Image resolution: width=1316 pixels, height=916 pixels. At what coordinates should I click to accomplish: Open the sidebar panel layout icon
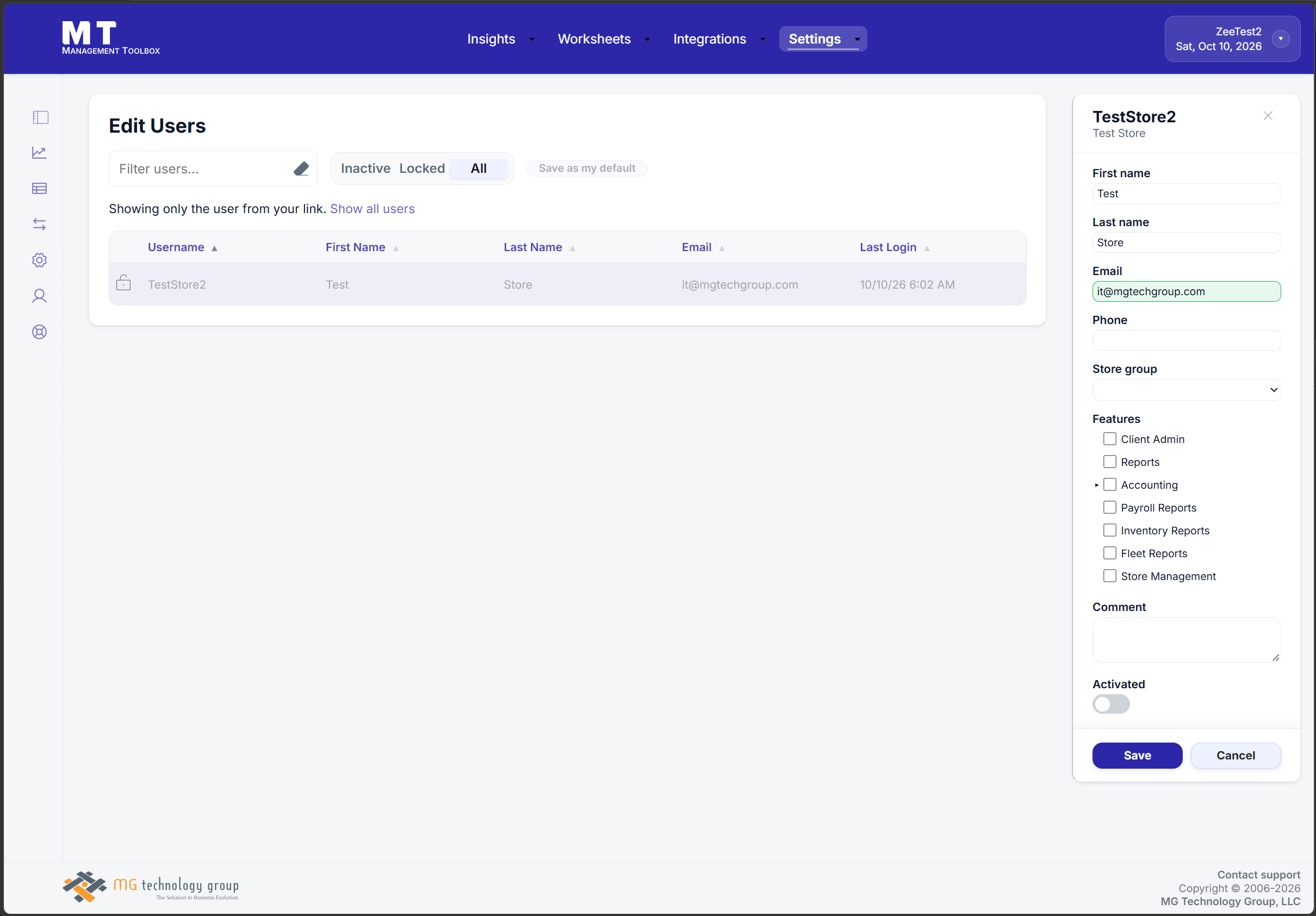(40, 117)
